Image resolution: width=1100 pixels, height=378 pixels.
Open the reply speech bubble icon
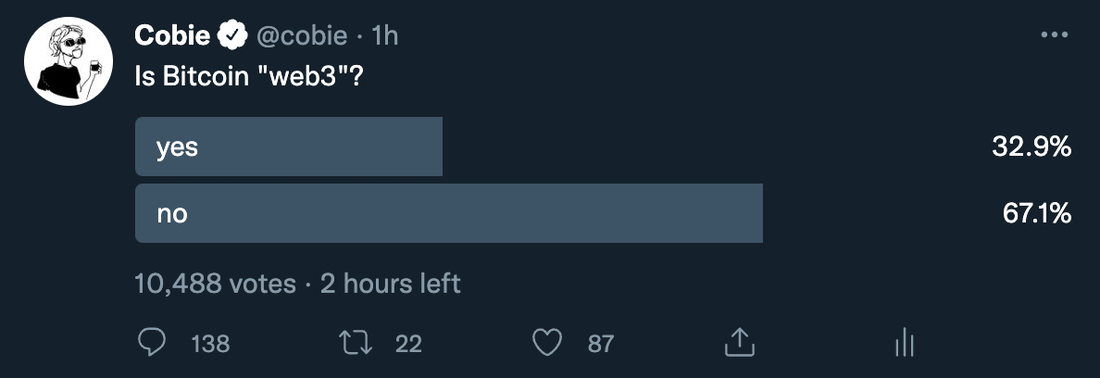point(151,343)
